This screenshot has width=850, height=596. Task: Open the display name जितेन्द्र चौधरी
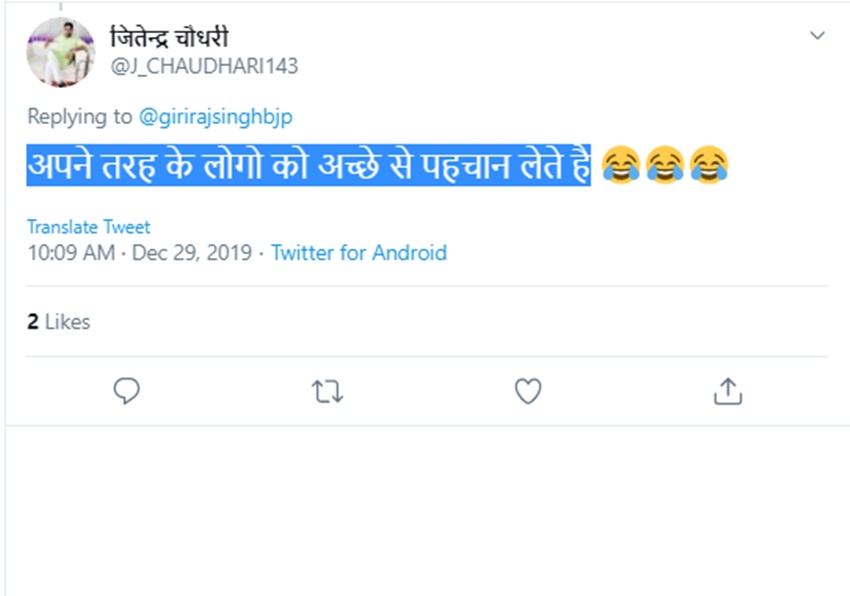point(169,38)
